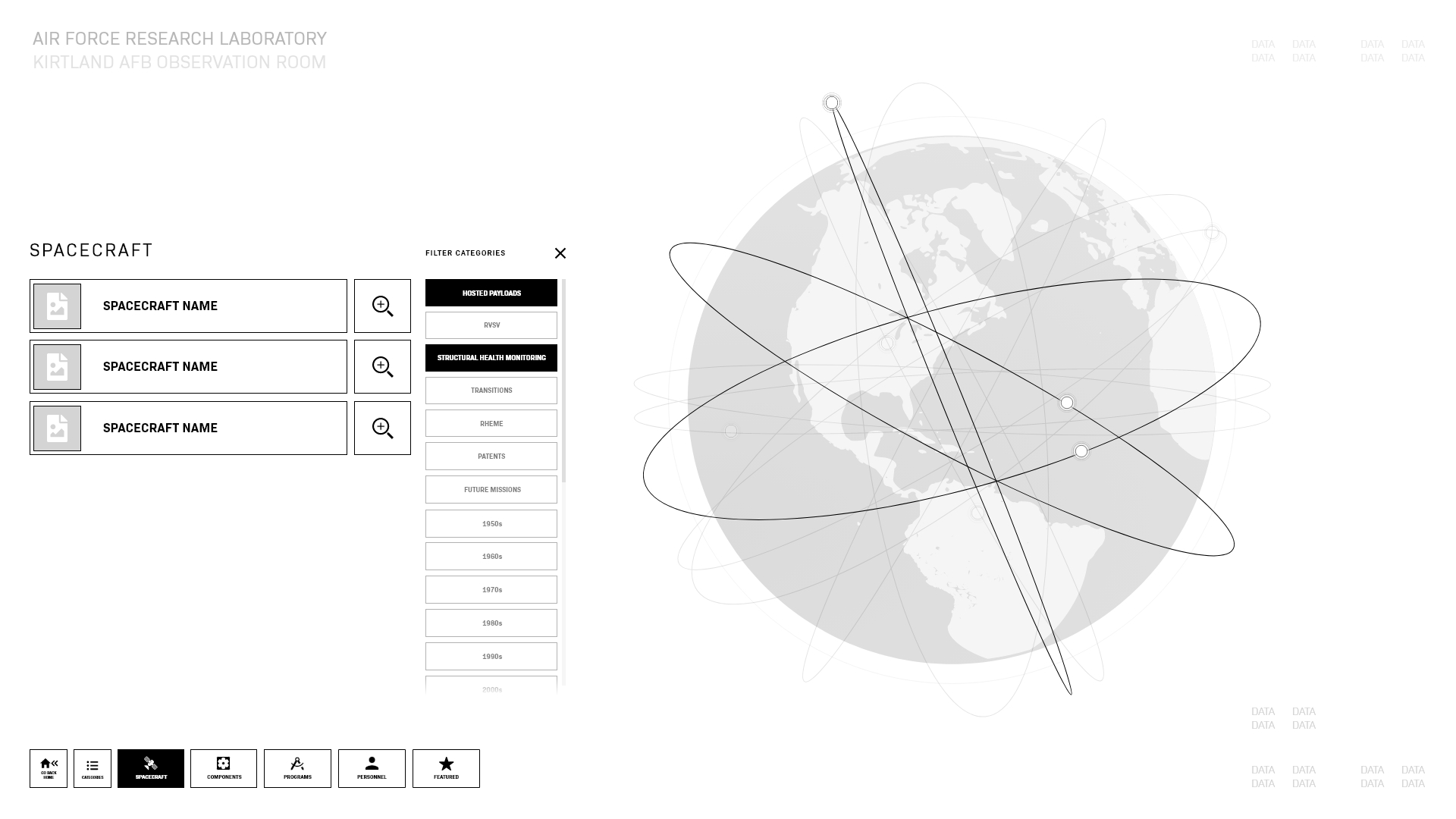Click the Featured panel icon
Viewport: 1456px width, 819px height.
pyautogui.click(x=446, y=768)
